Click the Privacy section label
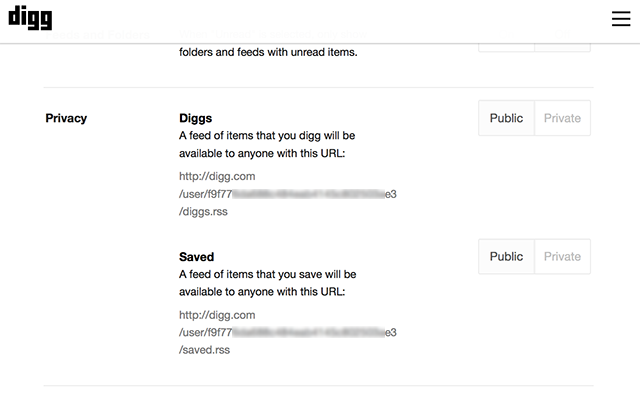Screen dimensions: 640x393 tap(66, 118)
